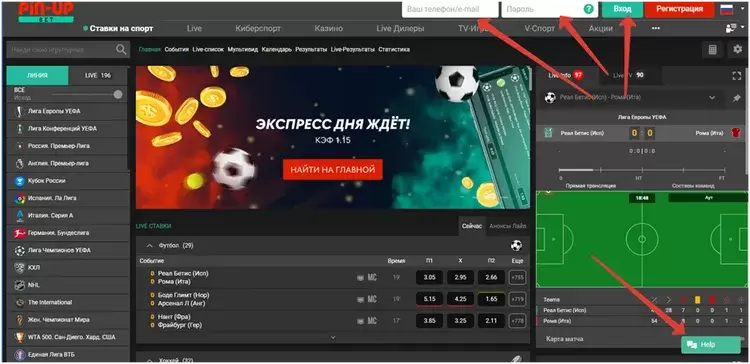Pin the Реал Бетис match widget
The height and width of the screenshot is (364, 750).
737,98
